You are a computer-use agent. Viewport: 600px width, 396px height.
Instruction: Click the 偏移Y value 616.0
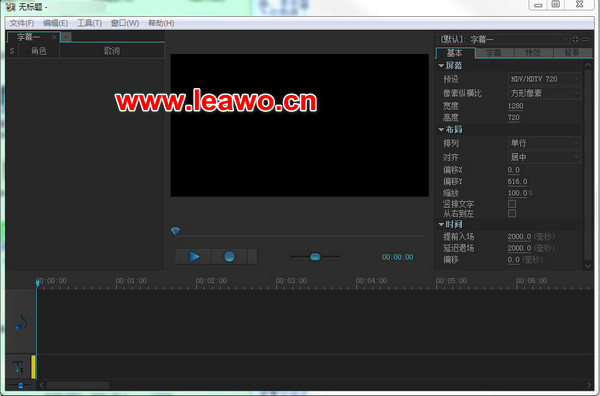[517, 181]
